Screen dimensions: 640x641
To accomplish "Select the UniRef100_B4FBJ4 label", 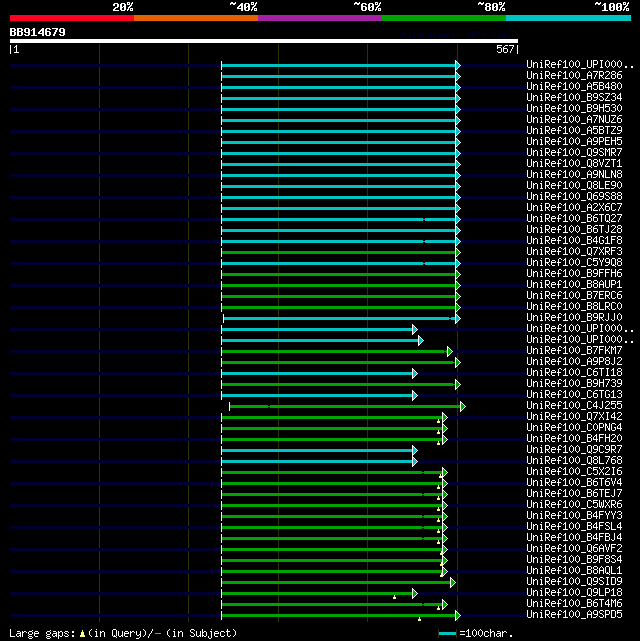I will tap(574, 538).
